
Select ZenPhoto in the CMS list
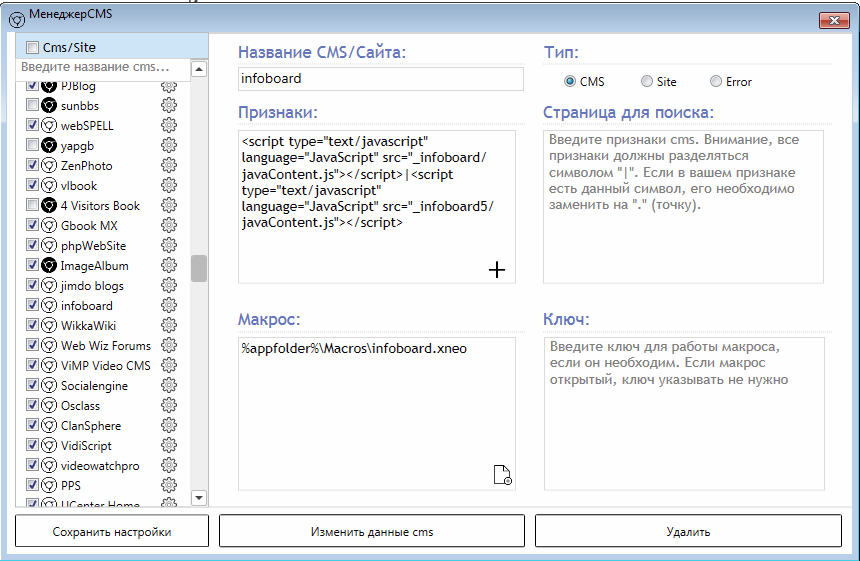tap(87, 166)
